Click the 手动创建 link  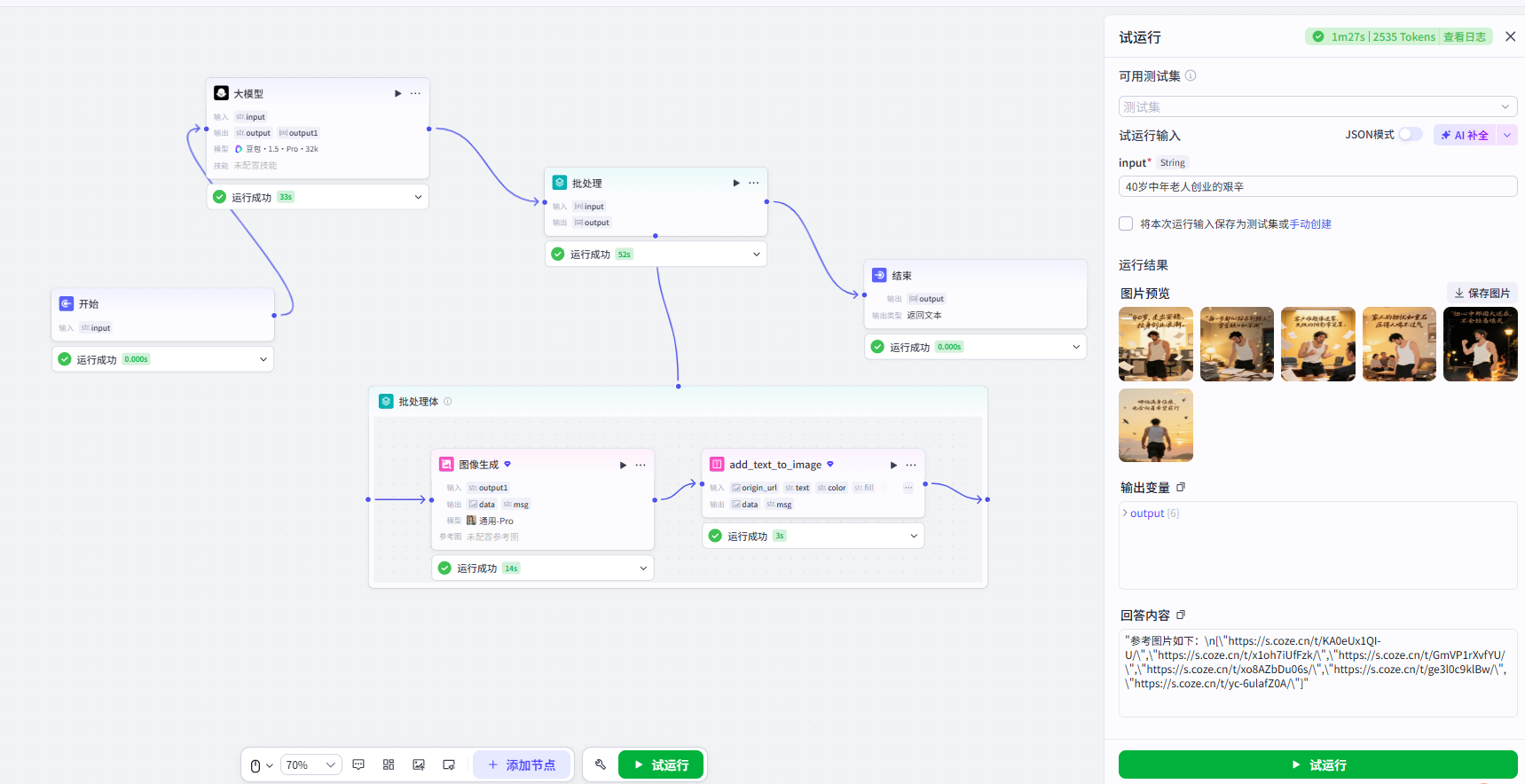[x=1310, y=223]
